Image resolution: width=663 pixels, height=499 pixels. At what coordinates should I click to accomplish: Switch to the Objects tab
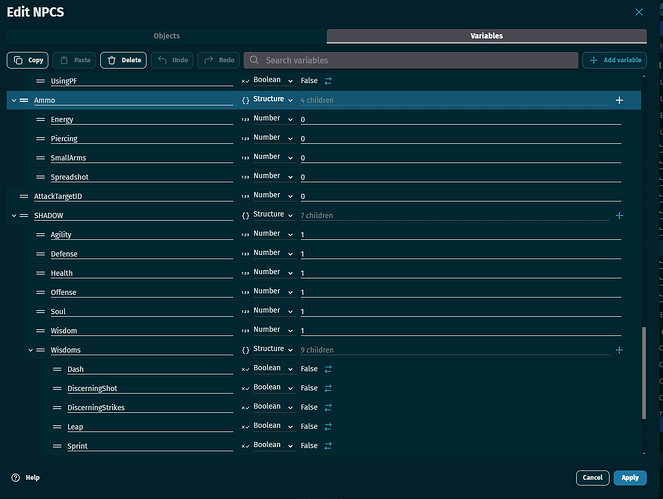pyautogui.click(x=167, y=36)
